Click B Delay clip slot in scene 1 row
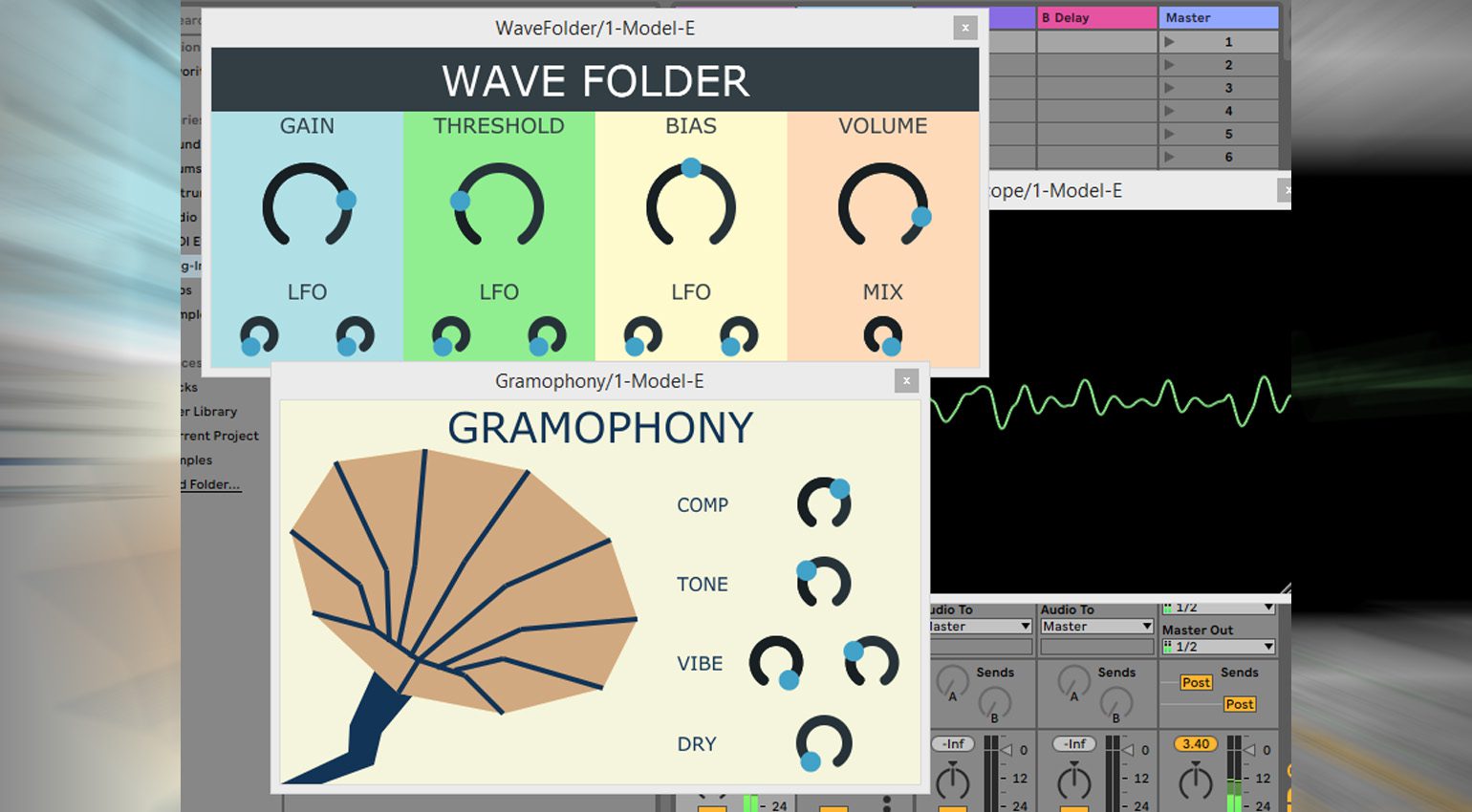The width and height of the screenshot is (1472, 812). click(x=1096, y=41)
